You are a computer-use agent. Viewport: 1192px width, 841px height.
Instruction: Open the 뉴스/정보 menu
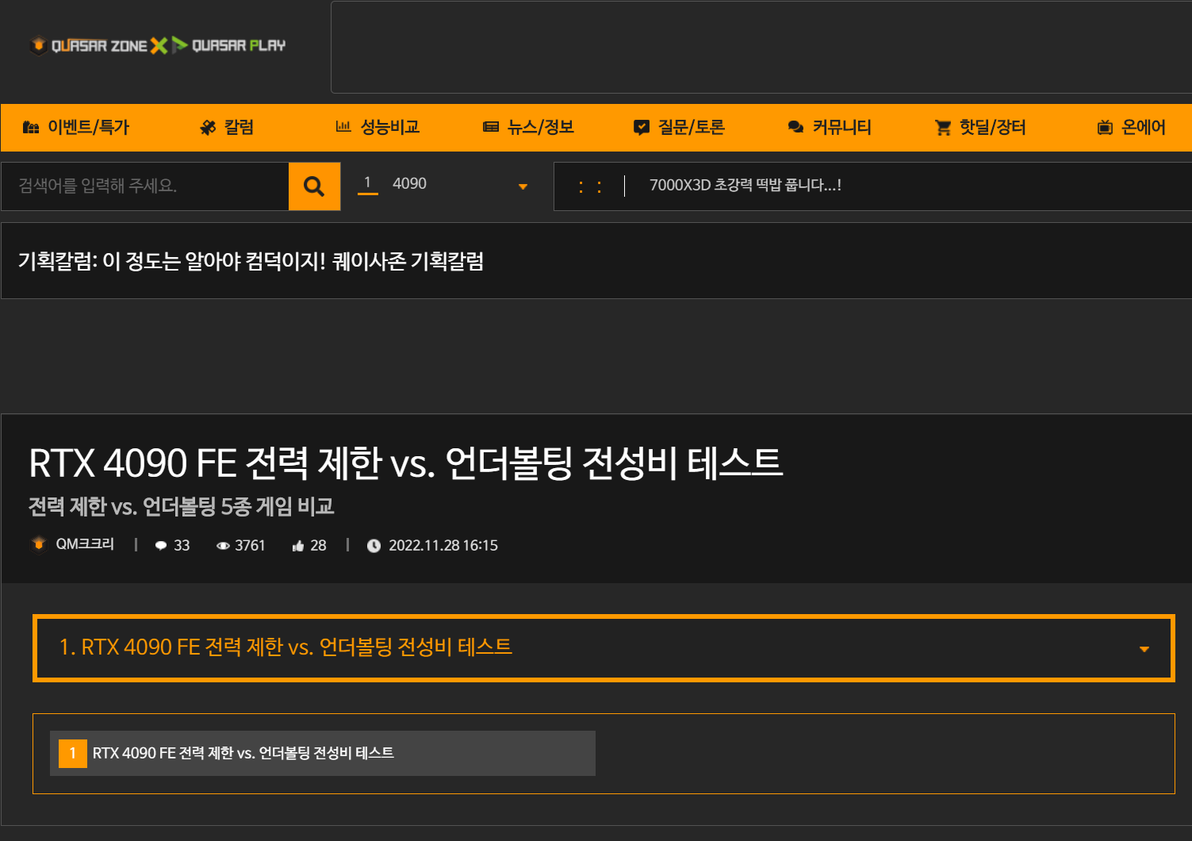tap(528, 128)
